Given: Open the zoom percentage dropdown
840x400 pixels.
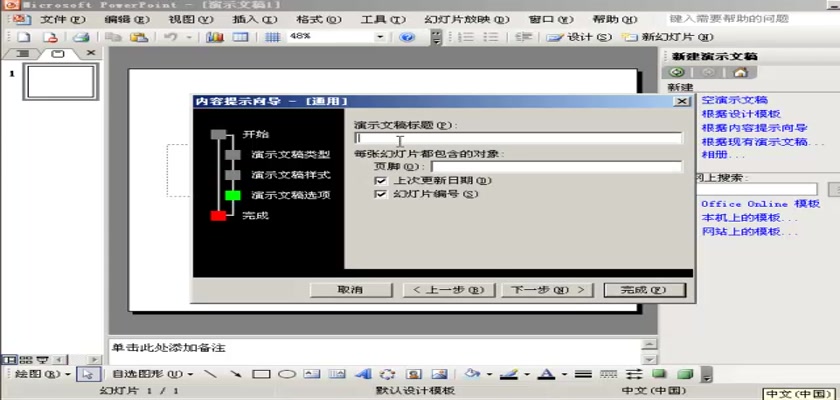Looking at the screenshot, I should coord(380,37).
